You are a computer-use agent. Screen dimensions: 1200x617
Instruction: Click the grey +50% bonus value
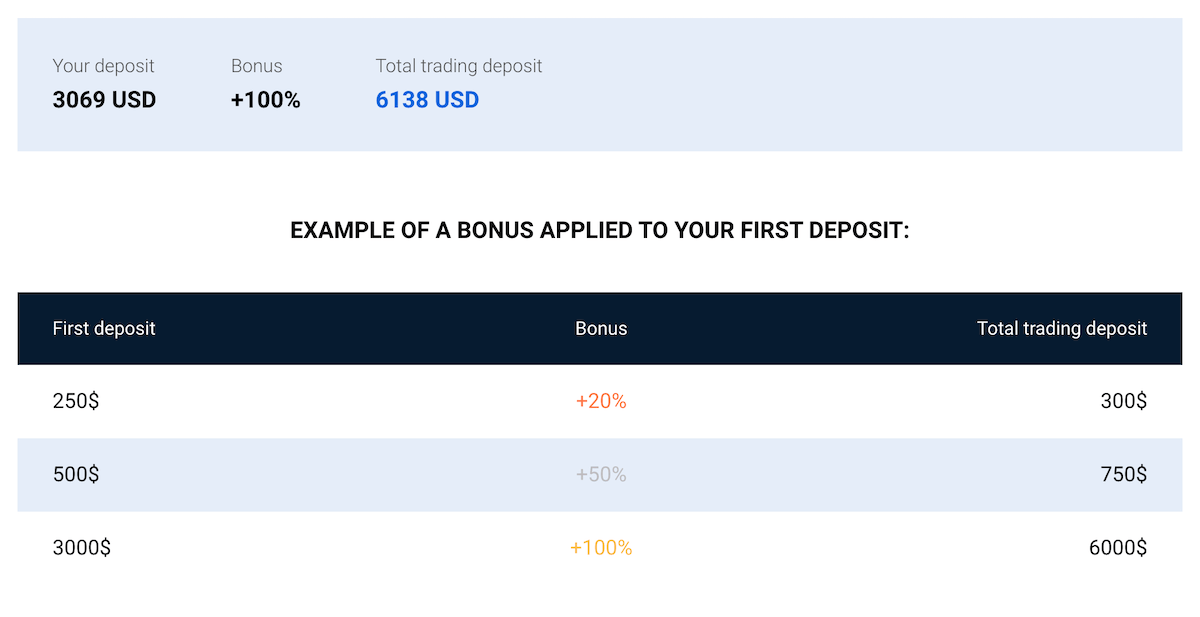(x=601, y=474)
